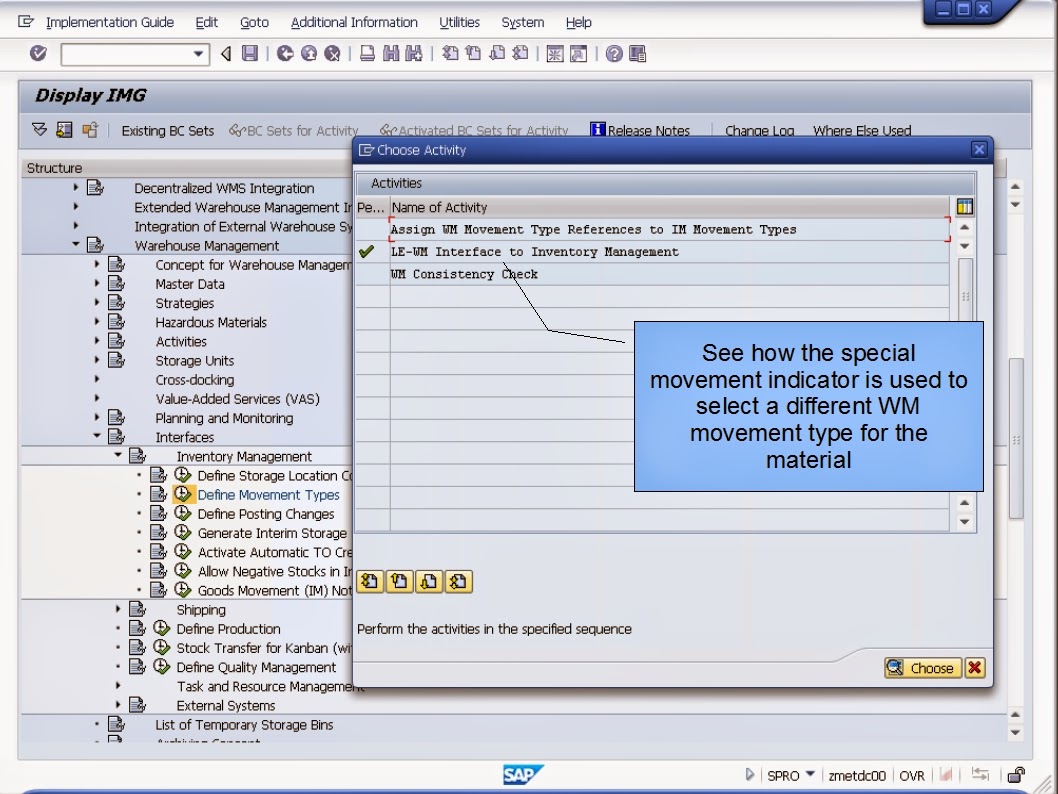This screenshot has height=794, width=1058.
Task: Open the Edit menu
Action: [x=206, y=22]
